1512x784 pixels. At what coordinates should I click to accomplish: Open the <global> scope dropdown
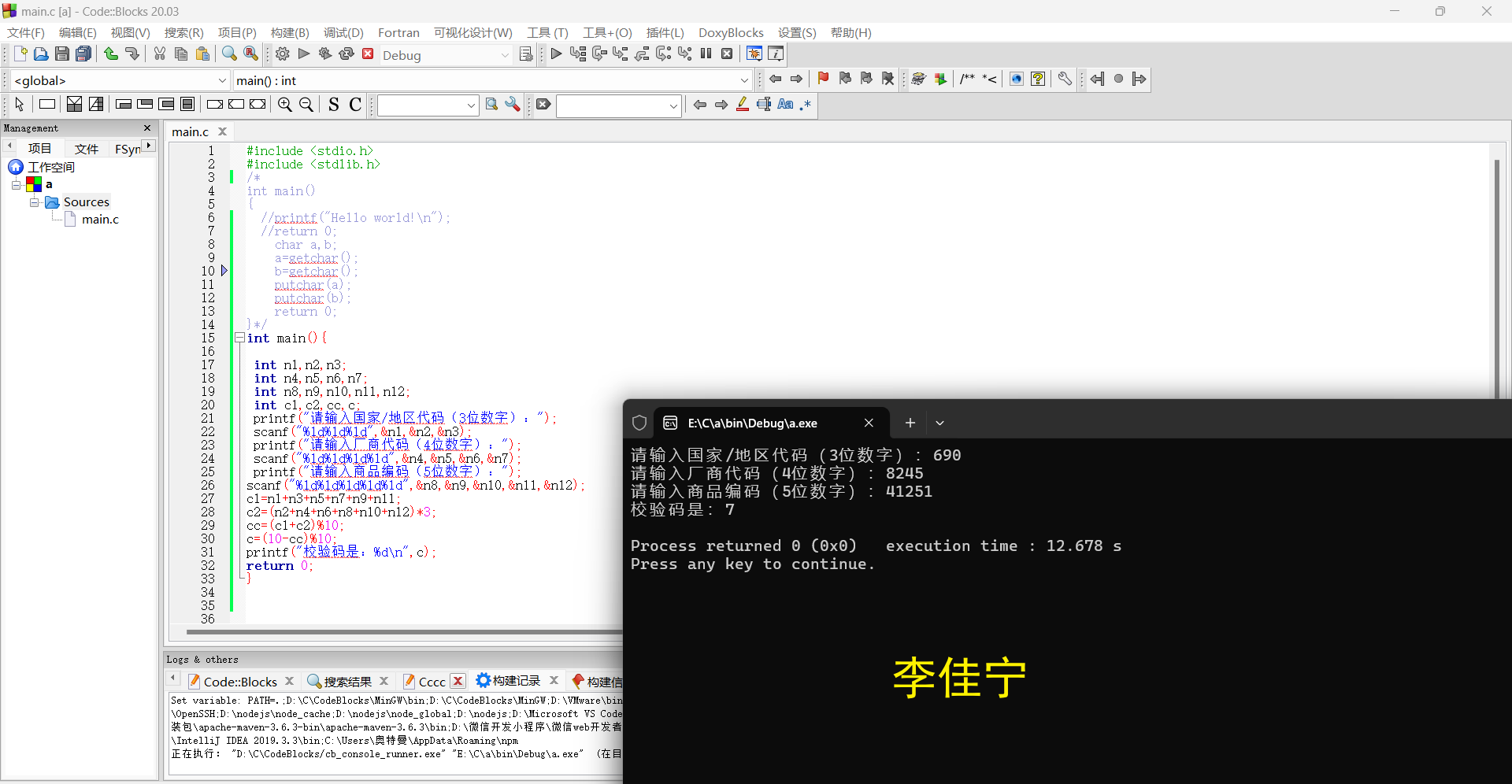tap(120, 80)
